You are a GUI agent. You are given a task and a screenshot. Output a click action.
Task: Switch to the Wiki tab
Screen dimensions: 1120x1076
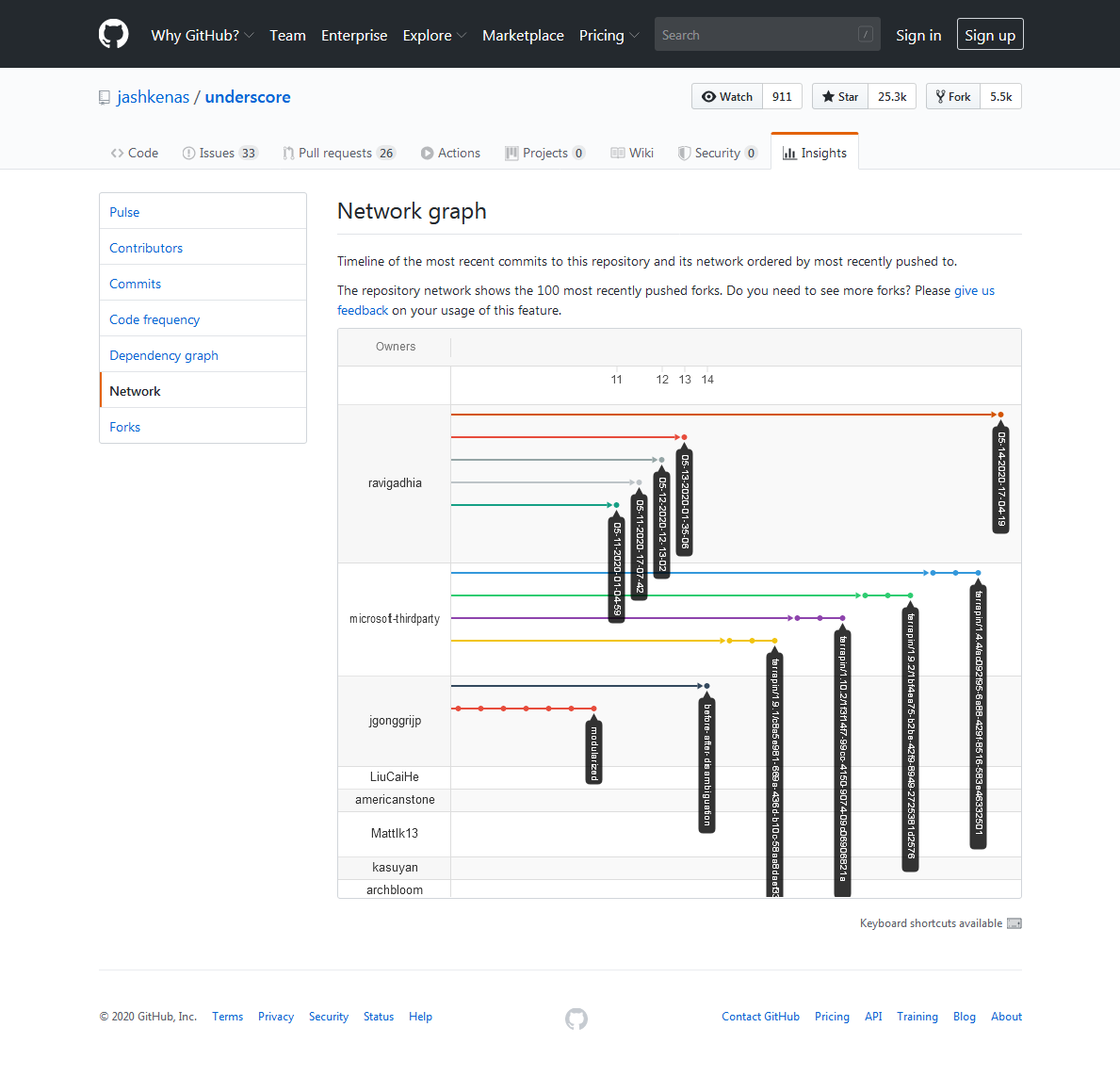[x=632, y=153]
